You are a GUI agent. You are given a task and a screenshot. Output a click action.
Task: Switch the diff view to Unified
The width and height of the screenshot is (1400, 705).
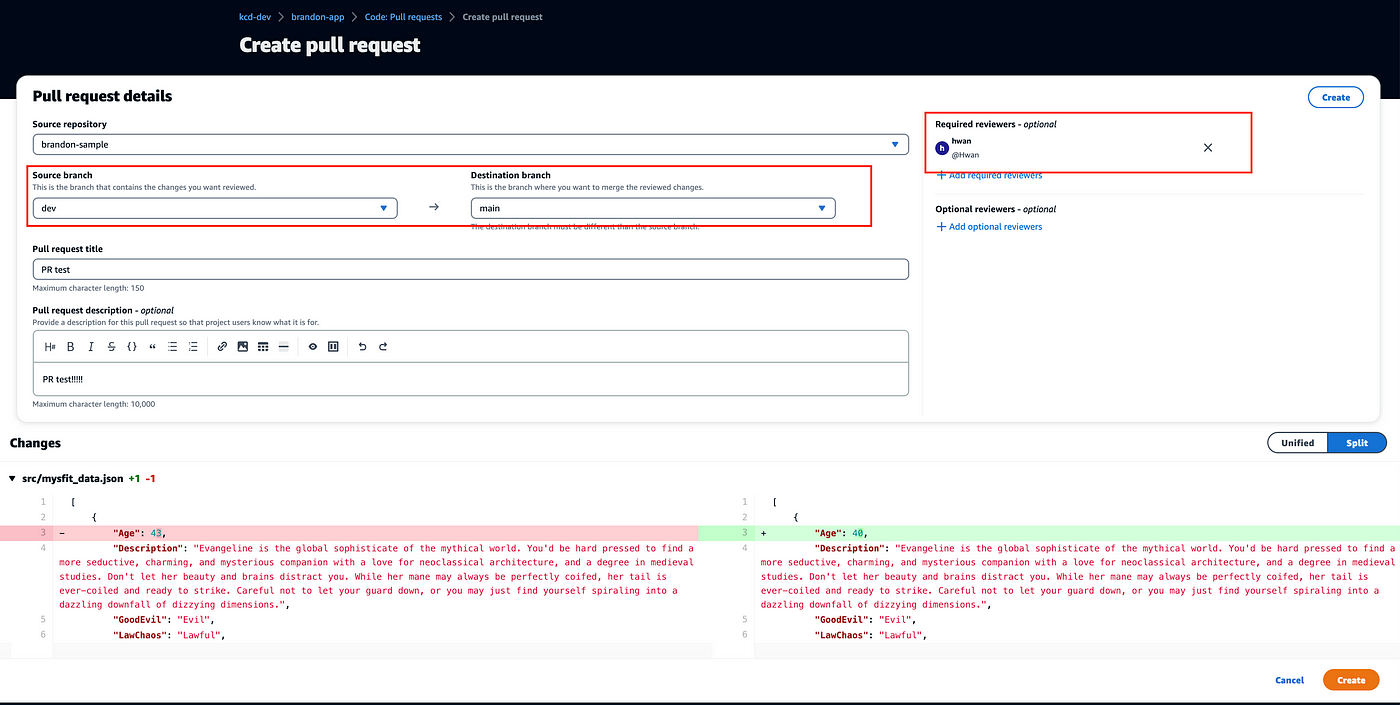(x=1297, y=443)
